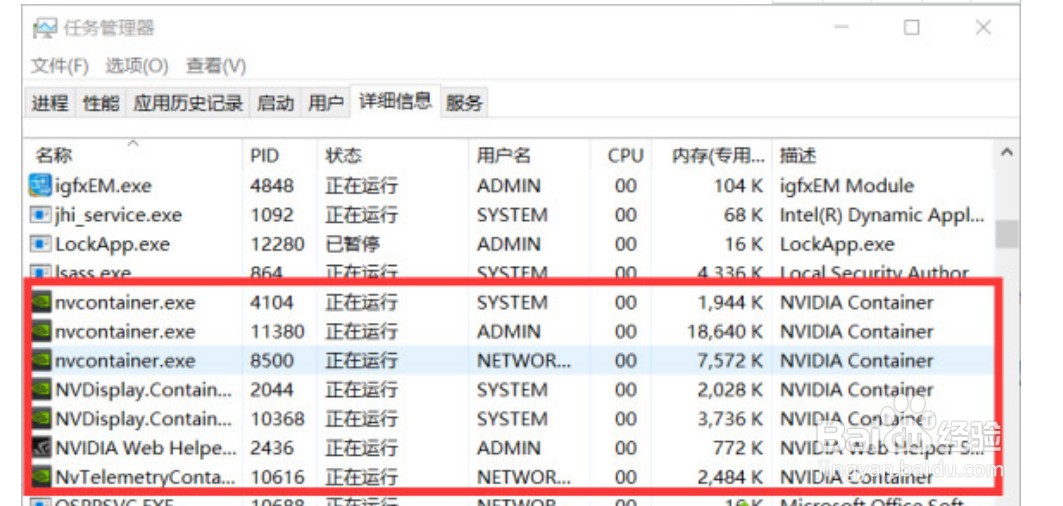Click the igfxEM.exe process icon
Viewport: 1063px width, 506px height.
coord(41,185)
